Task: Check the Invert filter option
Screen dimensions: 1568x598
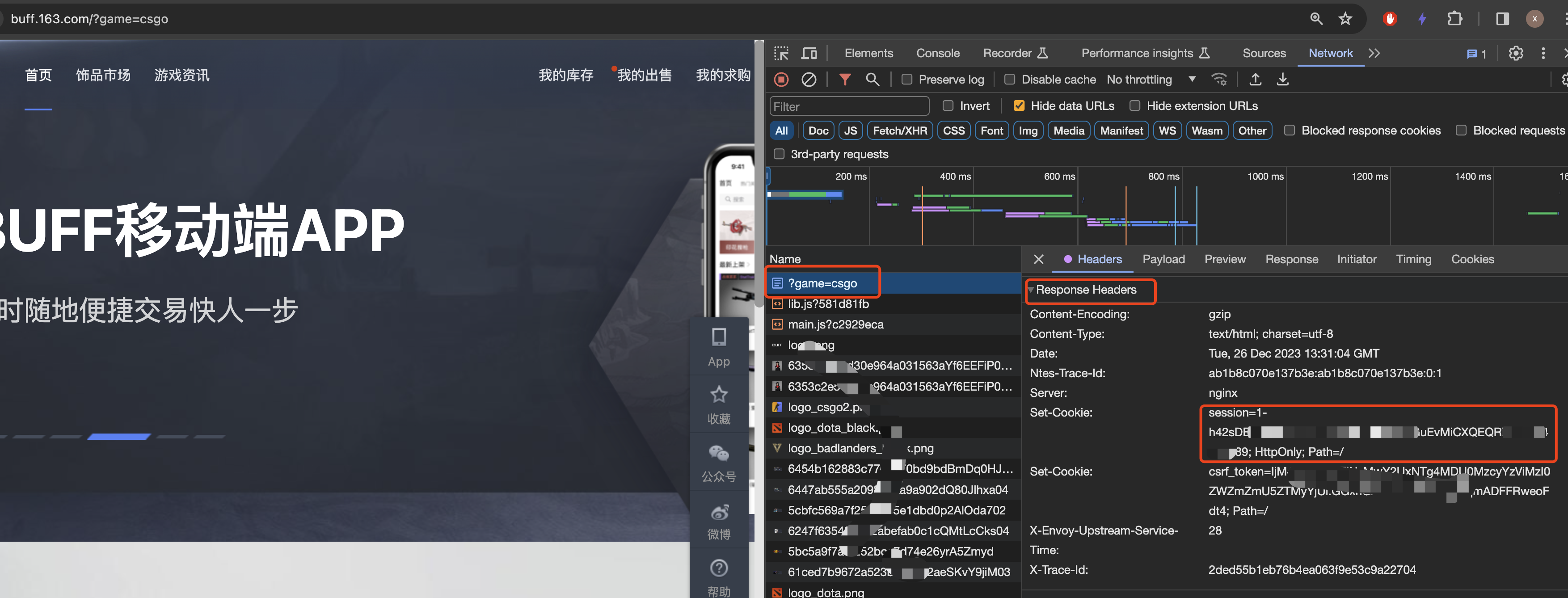Action: [x=948, y=106]
